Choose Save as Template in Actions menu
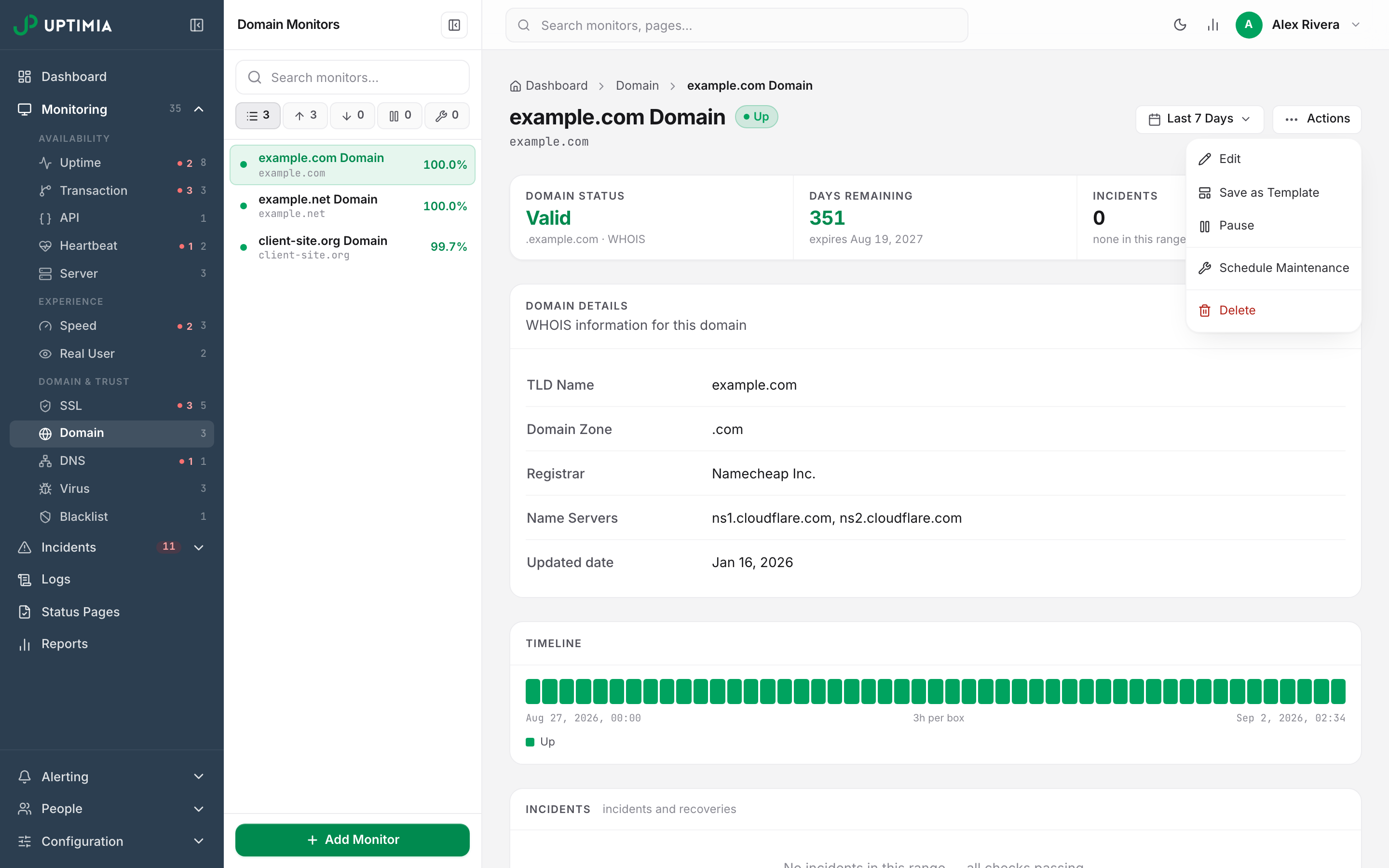The image size is (1389, 868). click(x=1273, y=192)
